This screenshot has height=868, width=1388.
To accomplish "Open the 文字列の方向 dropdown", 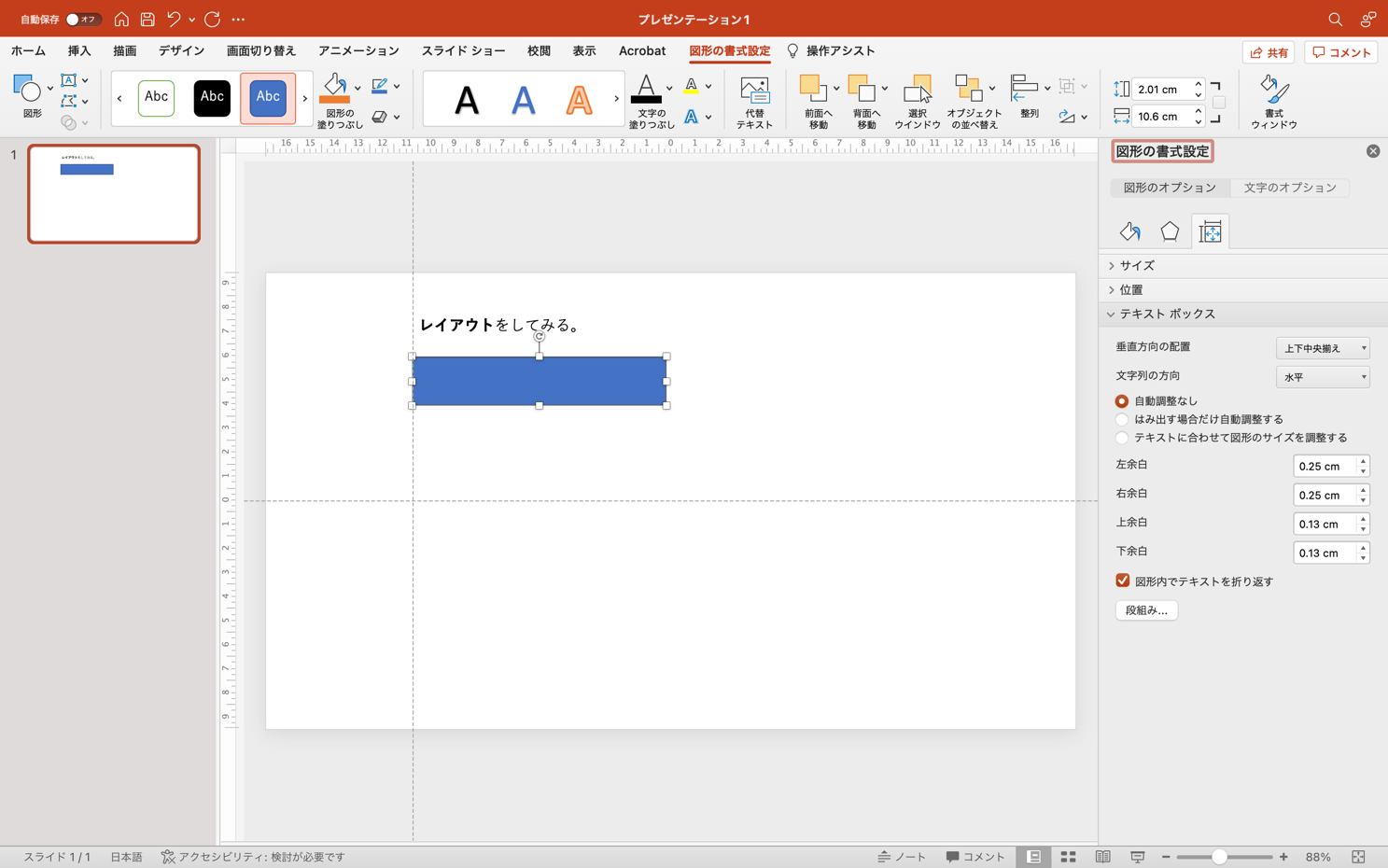I will click(x=1322, y=377).
